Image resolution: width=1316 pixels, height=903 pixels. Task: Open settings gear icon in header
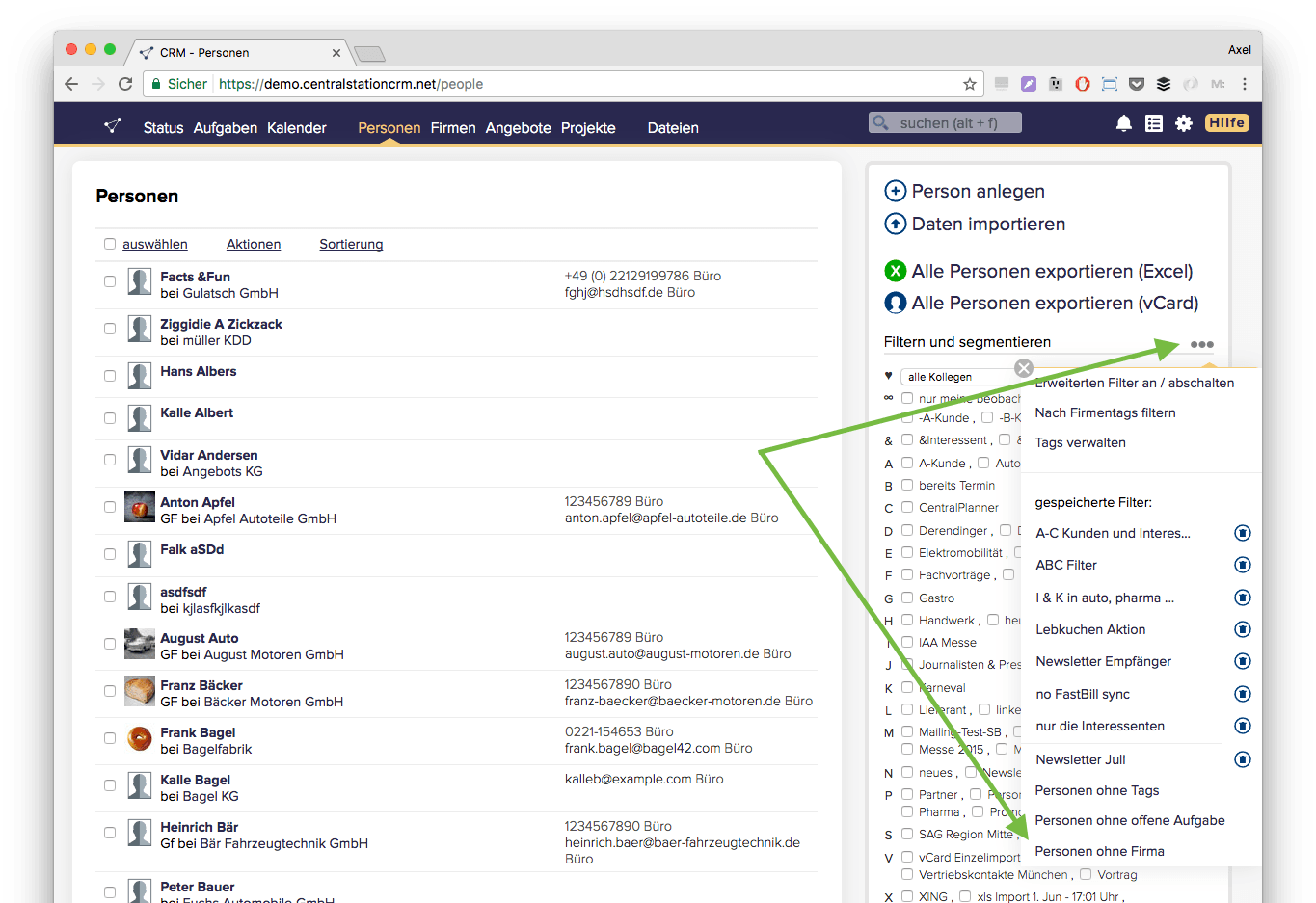(1184, 123)
